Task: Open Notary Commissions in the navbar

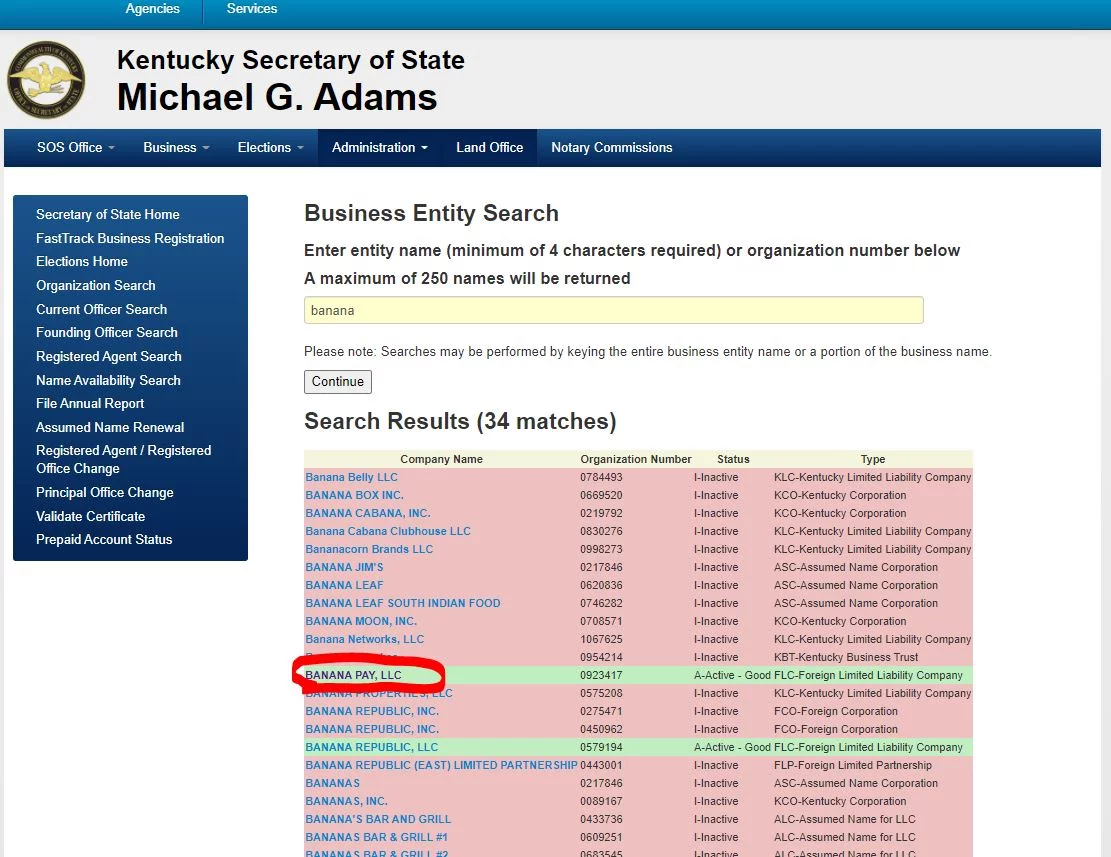Action: [611, 147]
